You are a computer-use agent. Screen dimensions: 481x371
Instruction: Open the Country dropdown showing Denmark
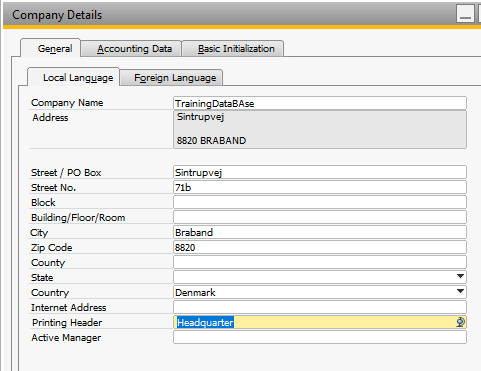320,292
